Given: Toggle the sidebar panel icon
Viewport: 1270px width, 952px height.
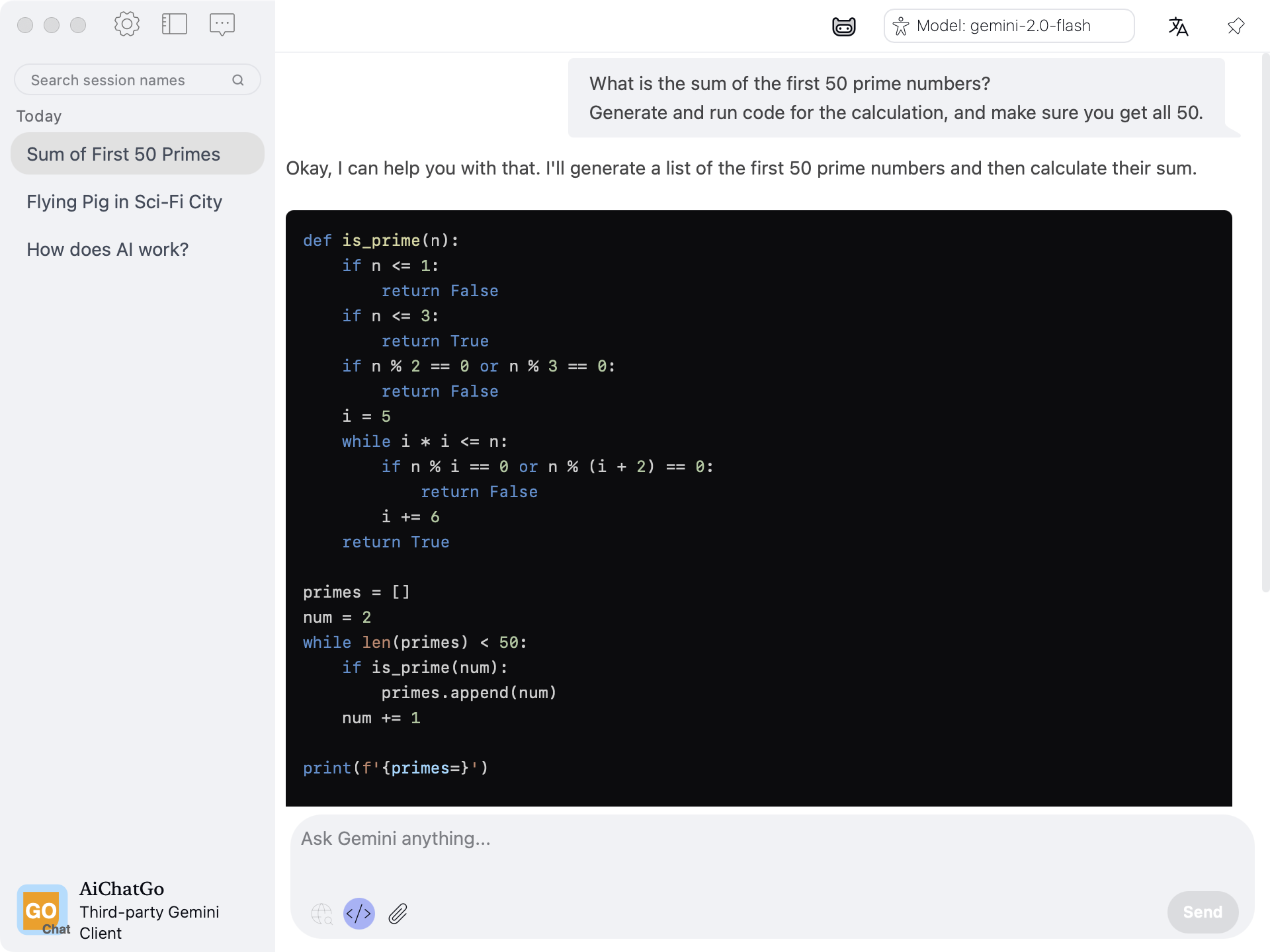Looking at the screenshot, I should click(x=175, y=24).
